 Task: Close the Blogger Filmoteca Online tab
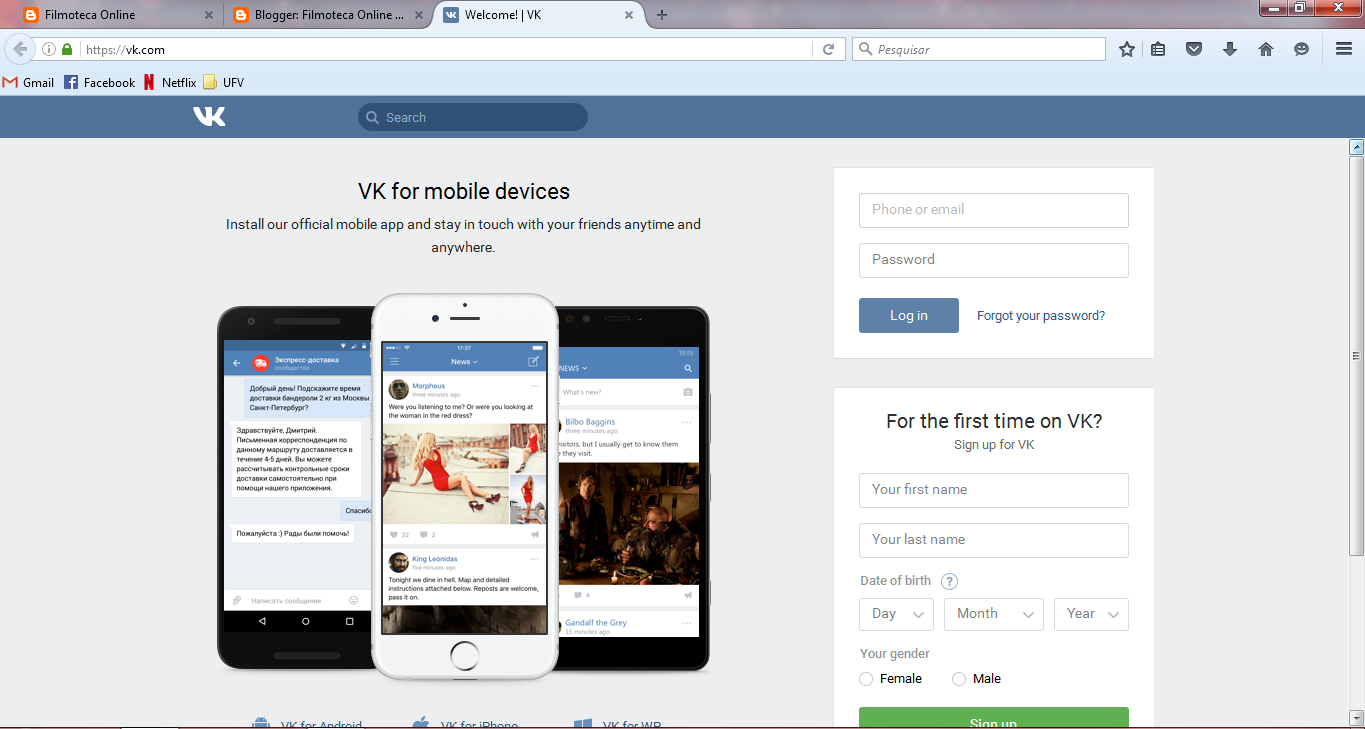(x=418, y=15)
